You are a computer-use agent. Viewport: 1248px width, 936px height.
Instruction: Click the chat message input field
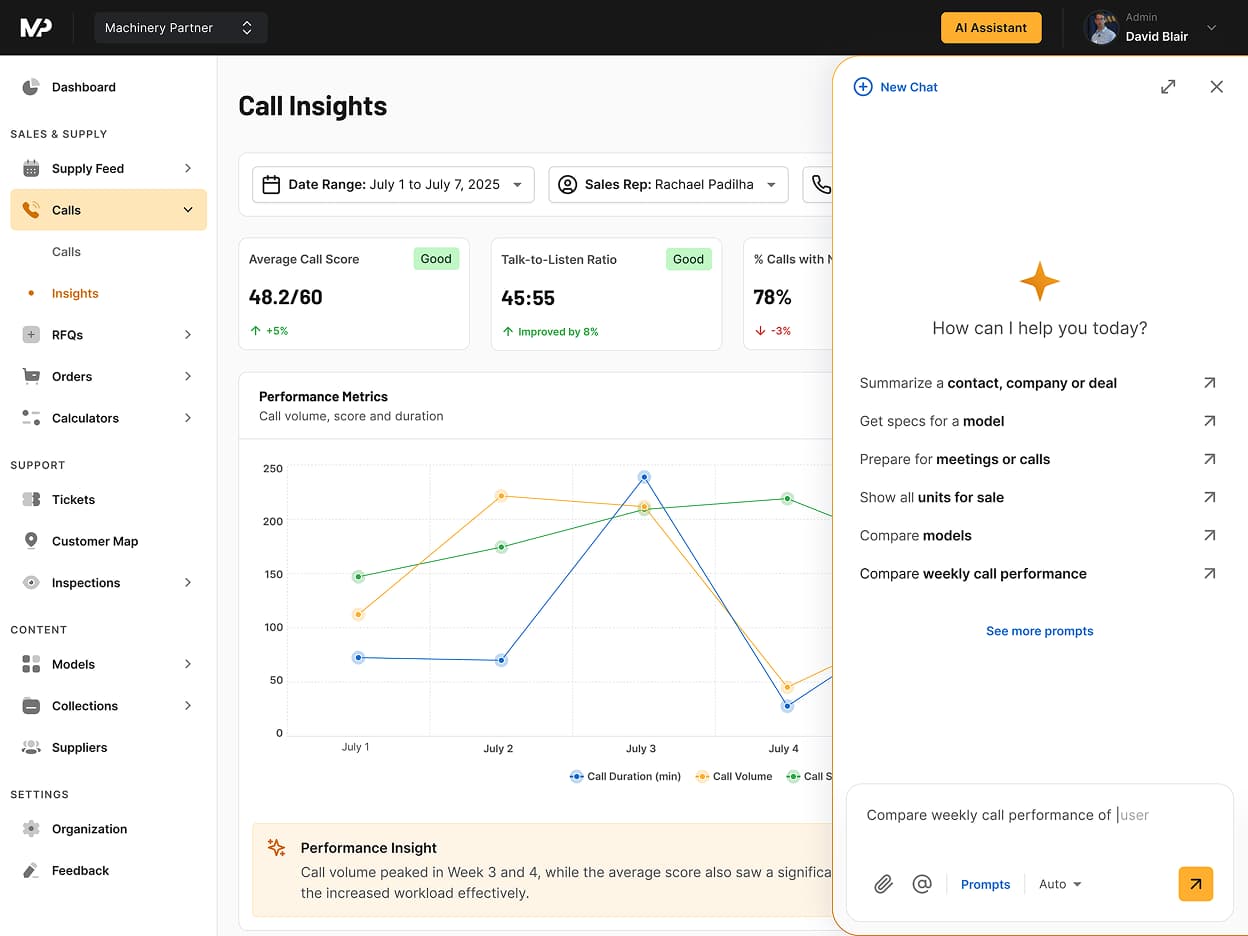click(1038, 815)
